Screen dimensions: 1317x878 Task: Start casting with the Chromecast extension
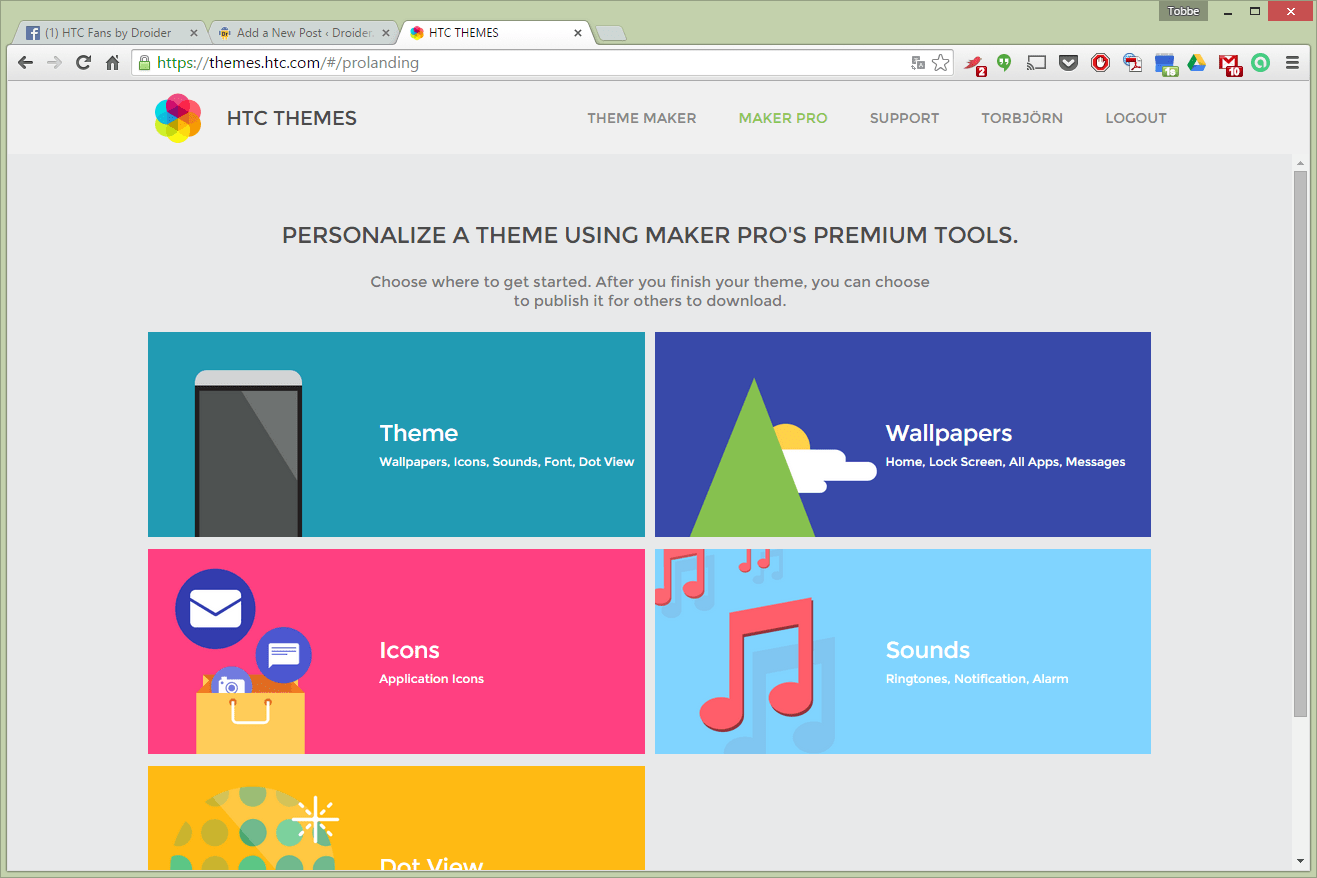coord(1036,62)
